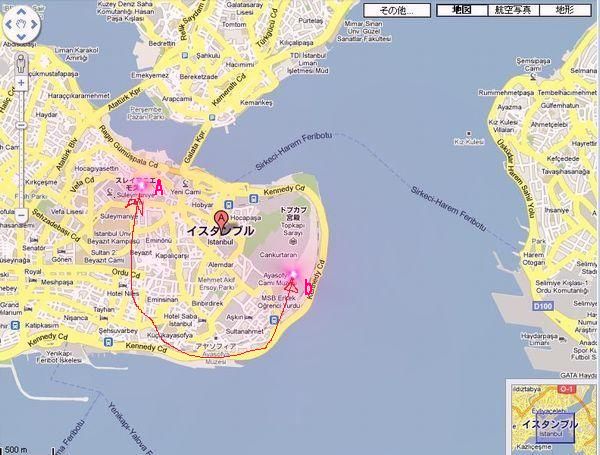Image resolution: width=600 pixels, height=455 pixels.
Task: Click the Cankurtaran label
Action: coord(278,254)
